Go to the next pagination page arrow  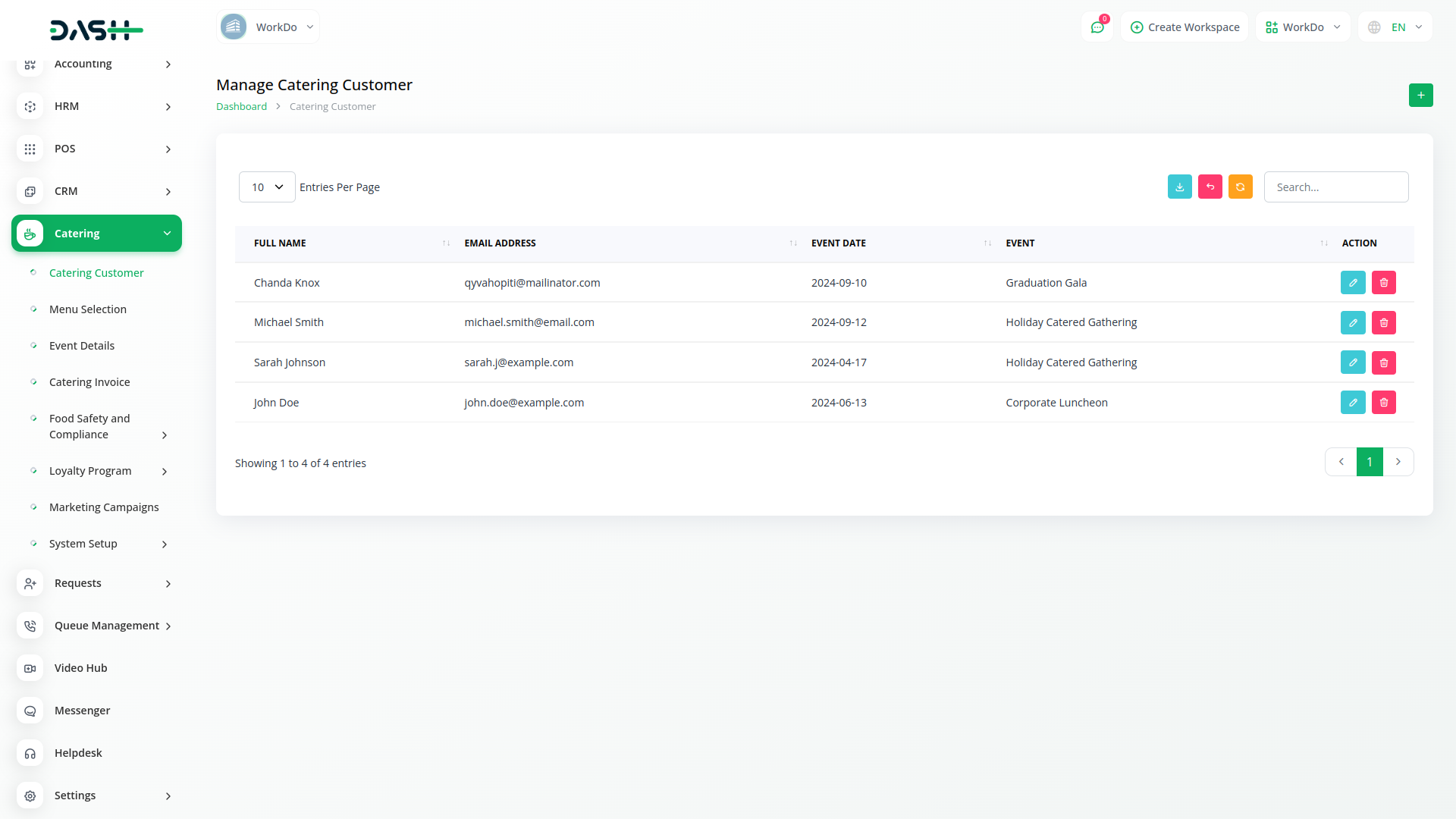1398,462
